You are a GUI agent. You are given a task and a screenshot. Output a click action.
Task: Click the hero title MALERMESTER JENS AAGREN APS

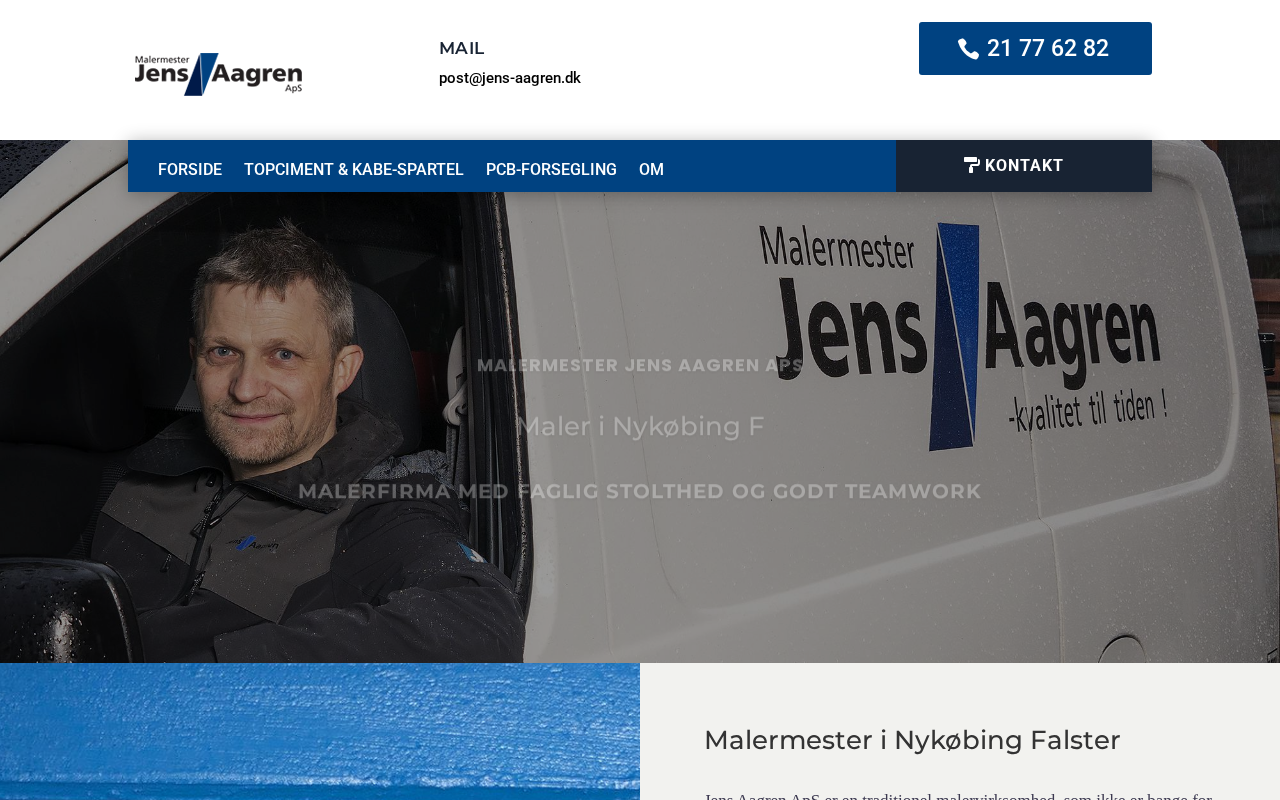[640, 365]
